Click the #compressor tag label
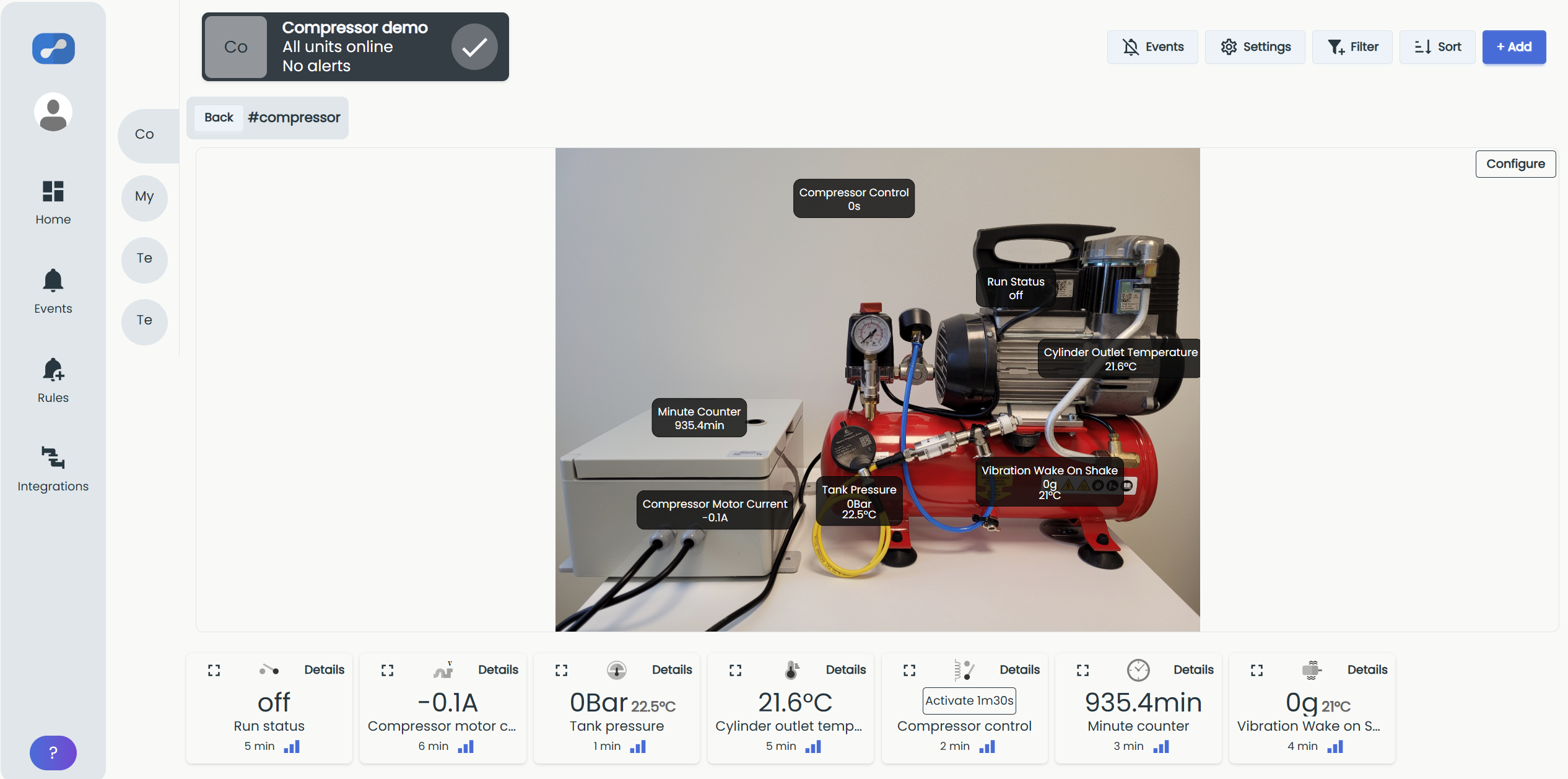This screenshot has width=1568, height=779. 294,118
